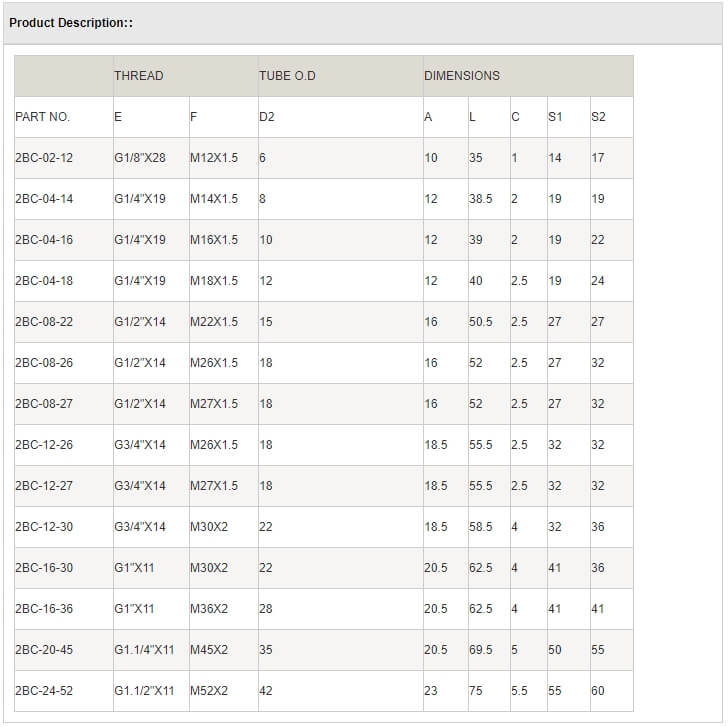
Task: Select the M52X2 thread value
Action: pyautogui.click(x=209, y=691)
